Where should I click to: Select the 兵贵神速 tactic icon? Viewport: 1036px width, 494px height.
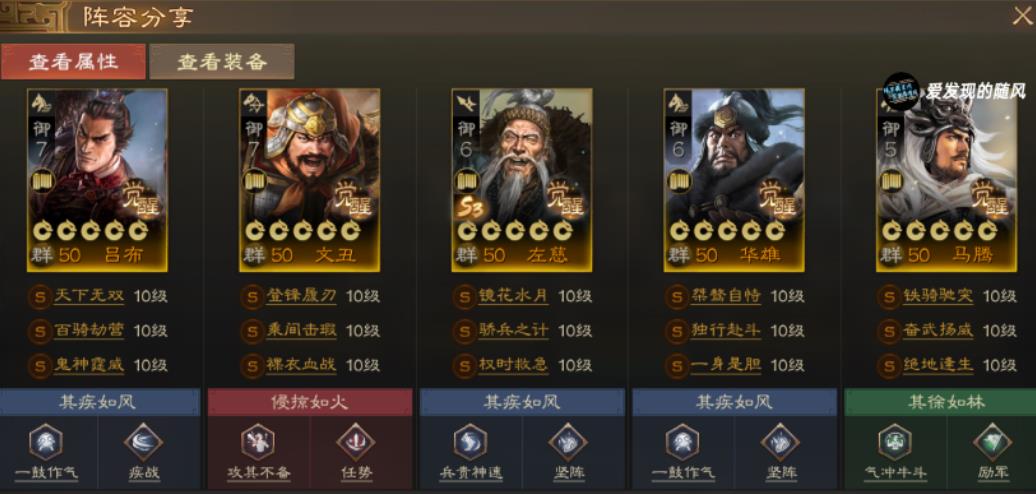click(x=470, y=442)
